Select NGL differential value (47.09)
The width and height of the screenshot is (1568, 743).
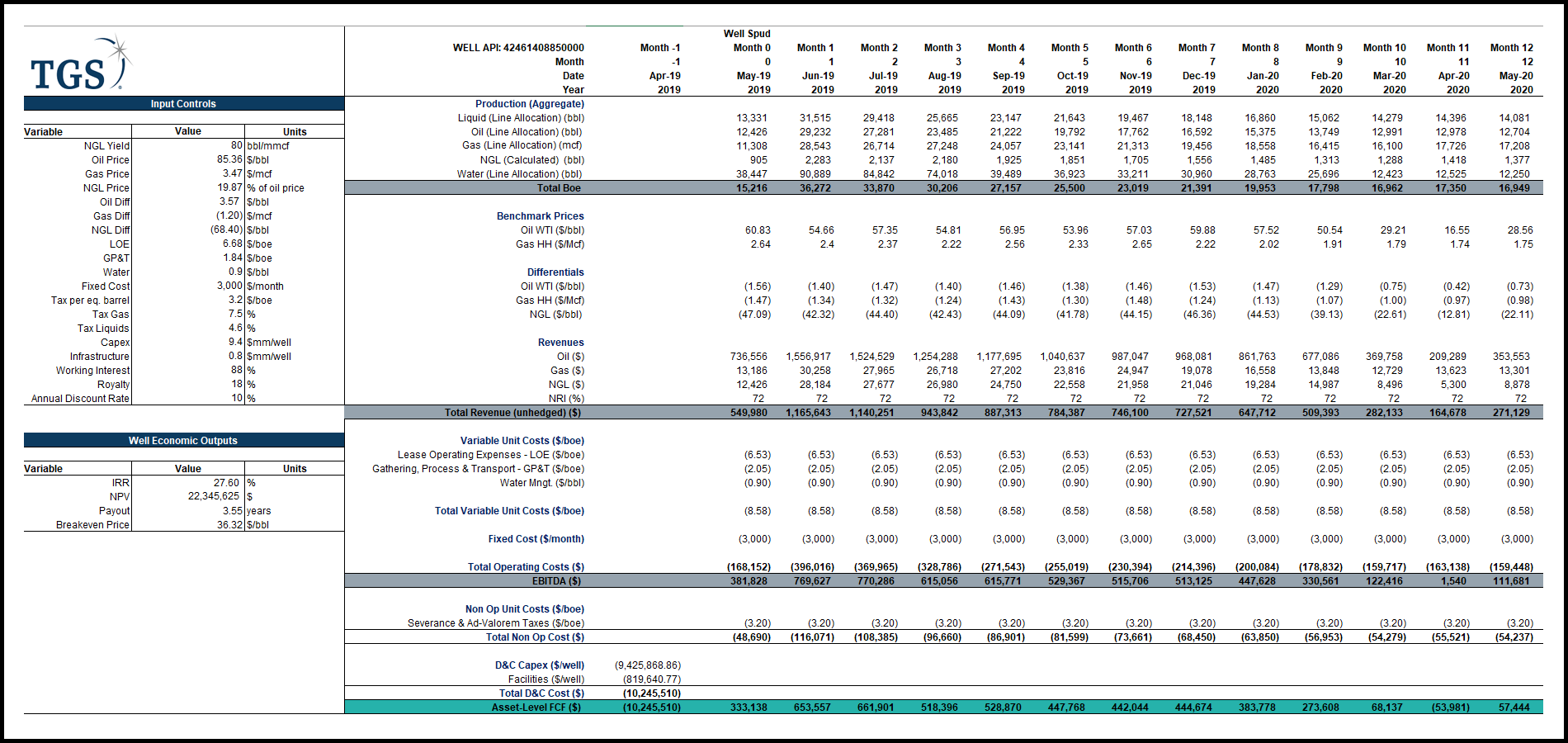coord(754,315)
